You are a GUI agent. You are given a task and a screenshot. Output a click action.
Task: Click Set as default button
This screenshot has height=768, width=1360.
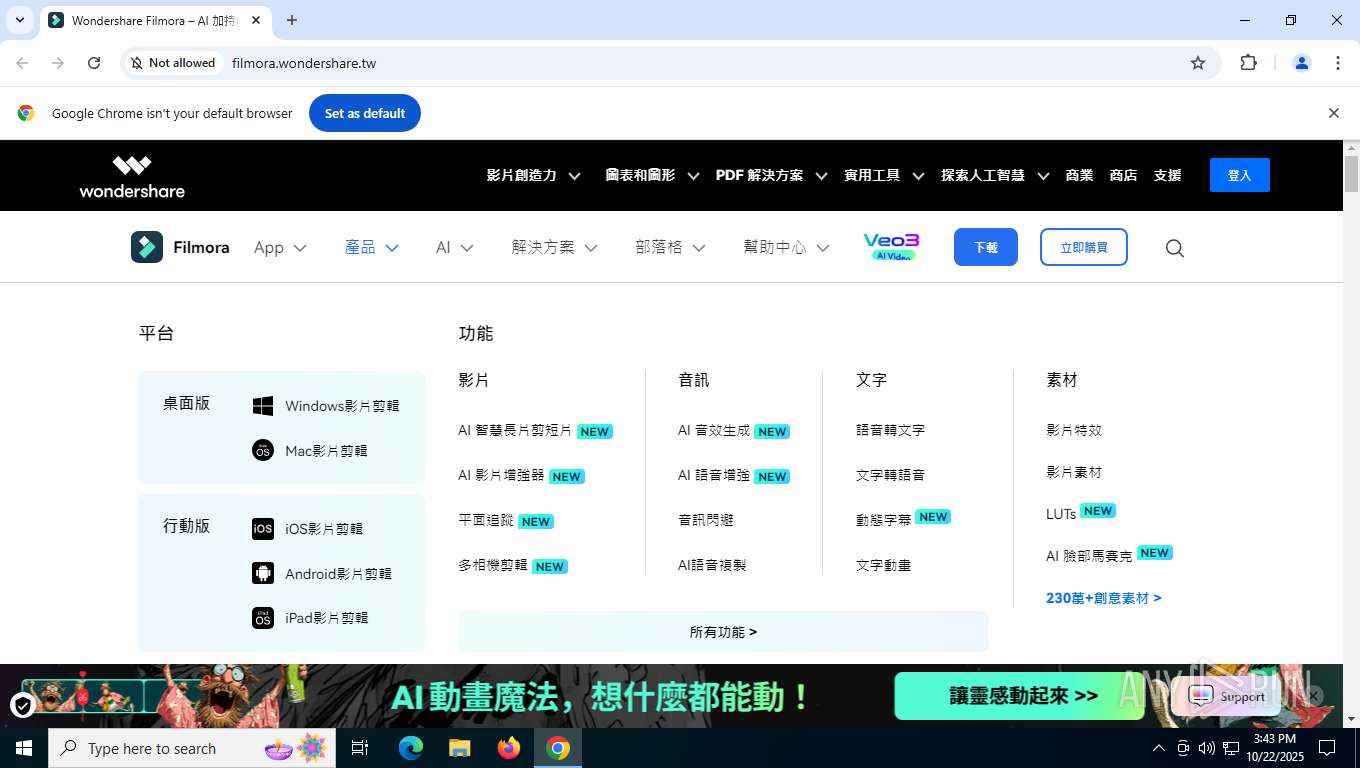(x=365, y=113)
